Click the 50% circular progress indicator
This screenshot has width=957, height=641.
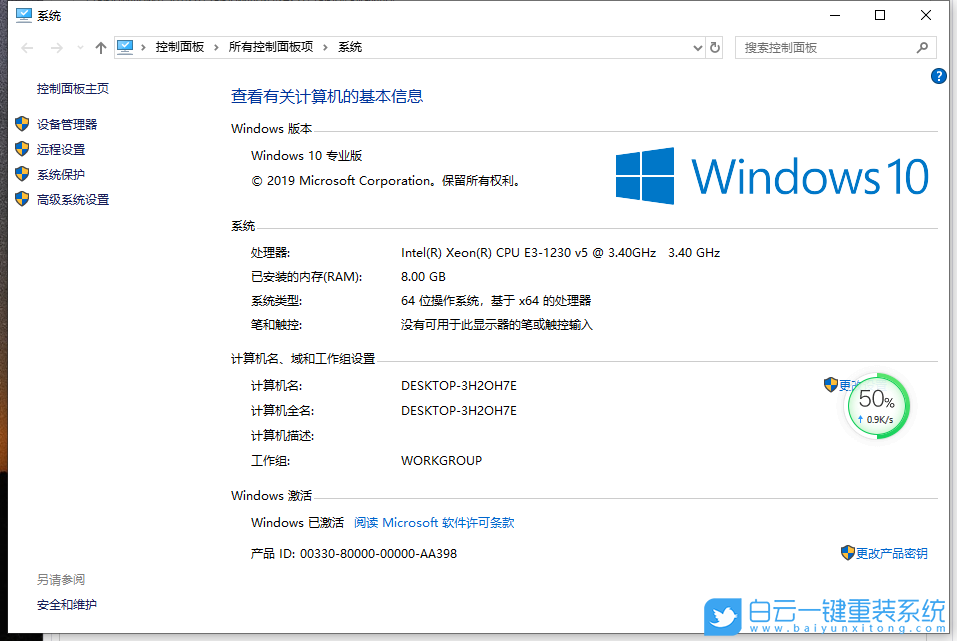pyautogui.click(x=877, y=405)
